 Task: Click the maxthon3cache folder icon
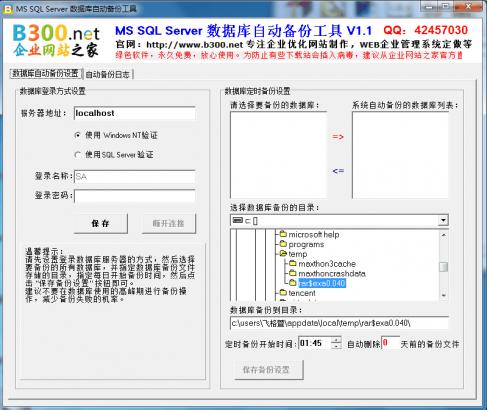293,263
